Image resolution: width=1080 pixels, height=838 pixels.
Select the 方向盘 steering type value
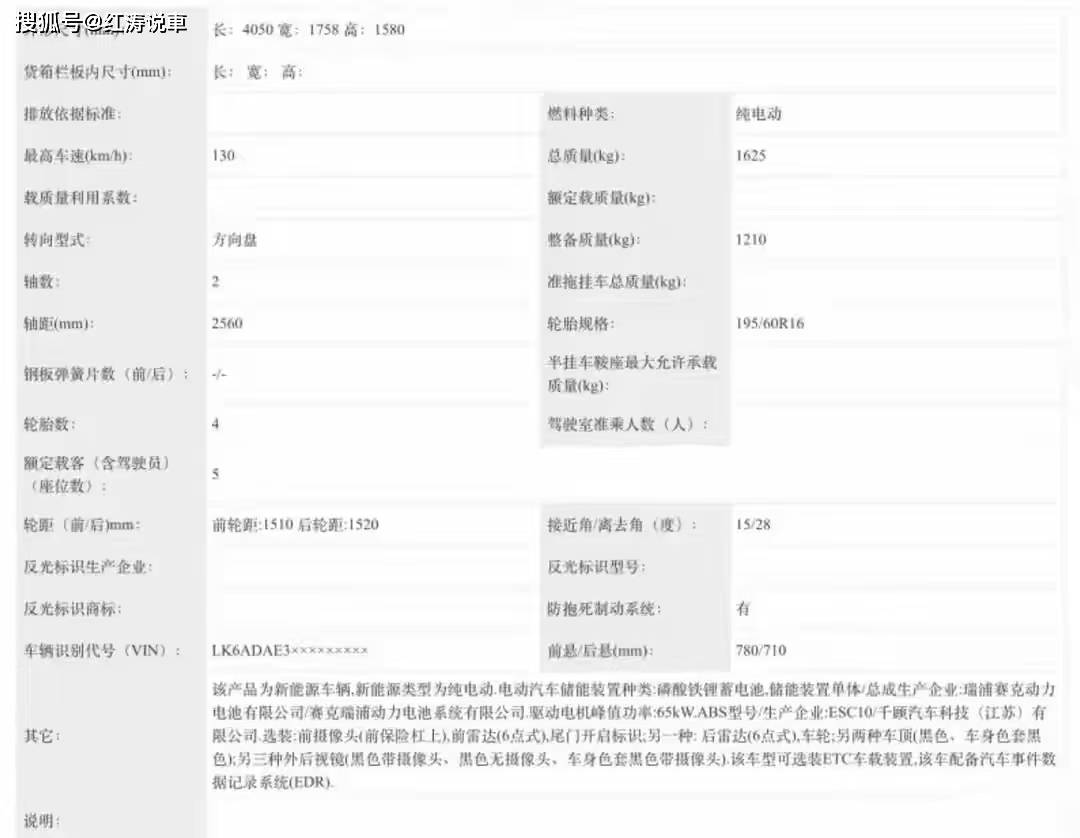pyautogui.click(x=234, y=240)
